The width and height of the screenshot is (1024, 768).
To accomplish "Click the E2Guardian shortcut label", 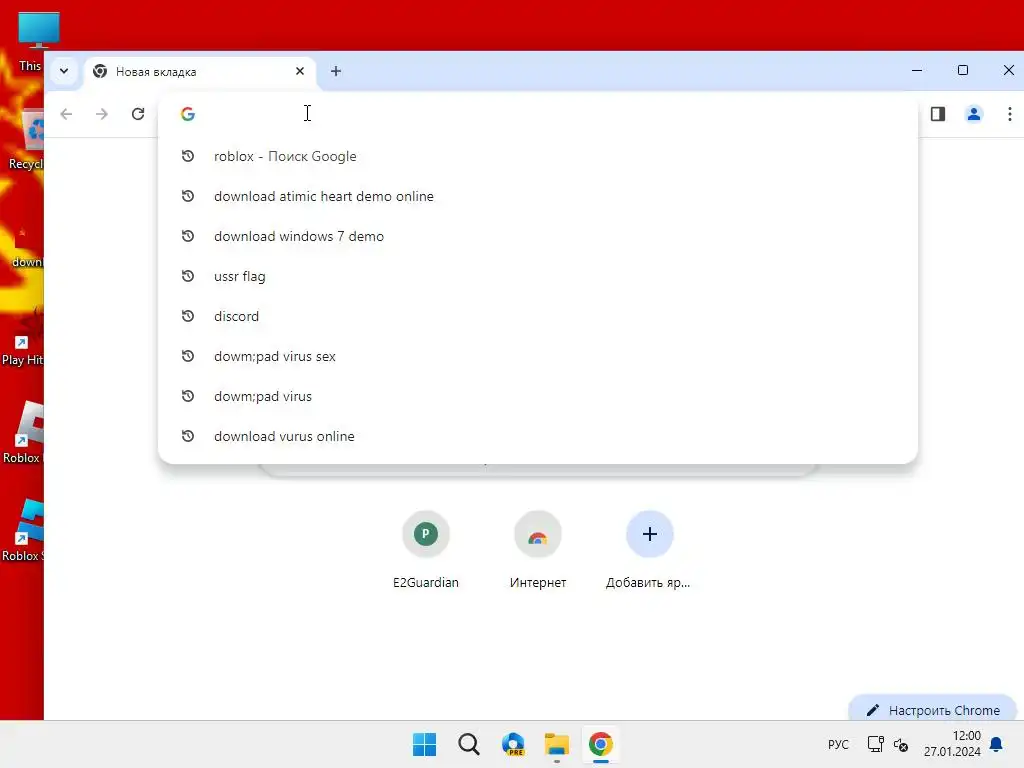I will (426, 583).
